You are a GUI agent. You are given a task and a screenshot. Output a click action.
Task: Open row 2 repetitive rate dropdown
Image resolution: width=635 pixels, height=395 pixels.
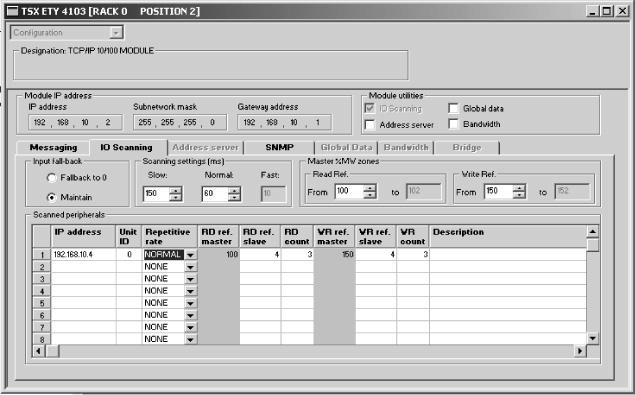point(190,267)
